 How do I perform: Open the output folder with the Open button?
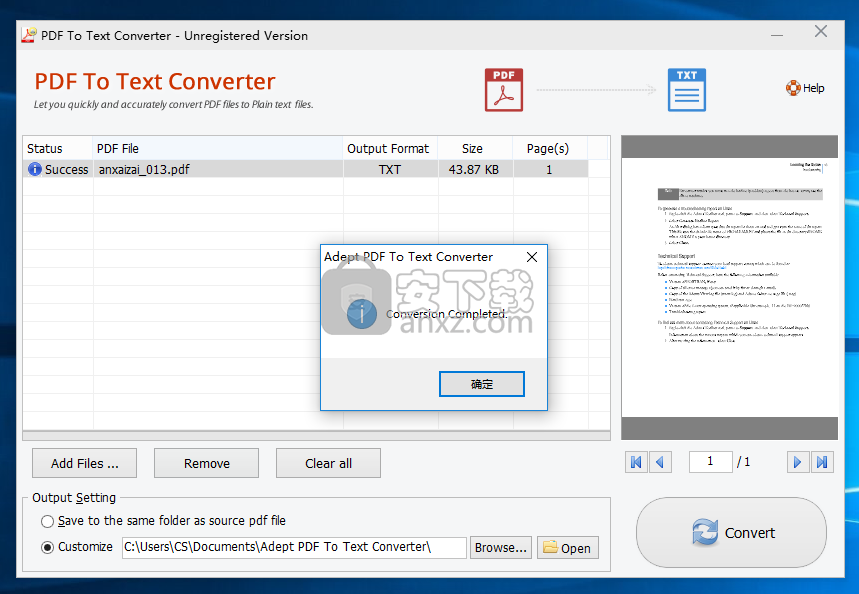coord(568,548)
